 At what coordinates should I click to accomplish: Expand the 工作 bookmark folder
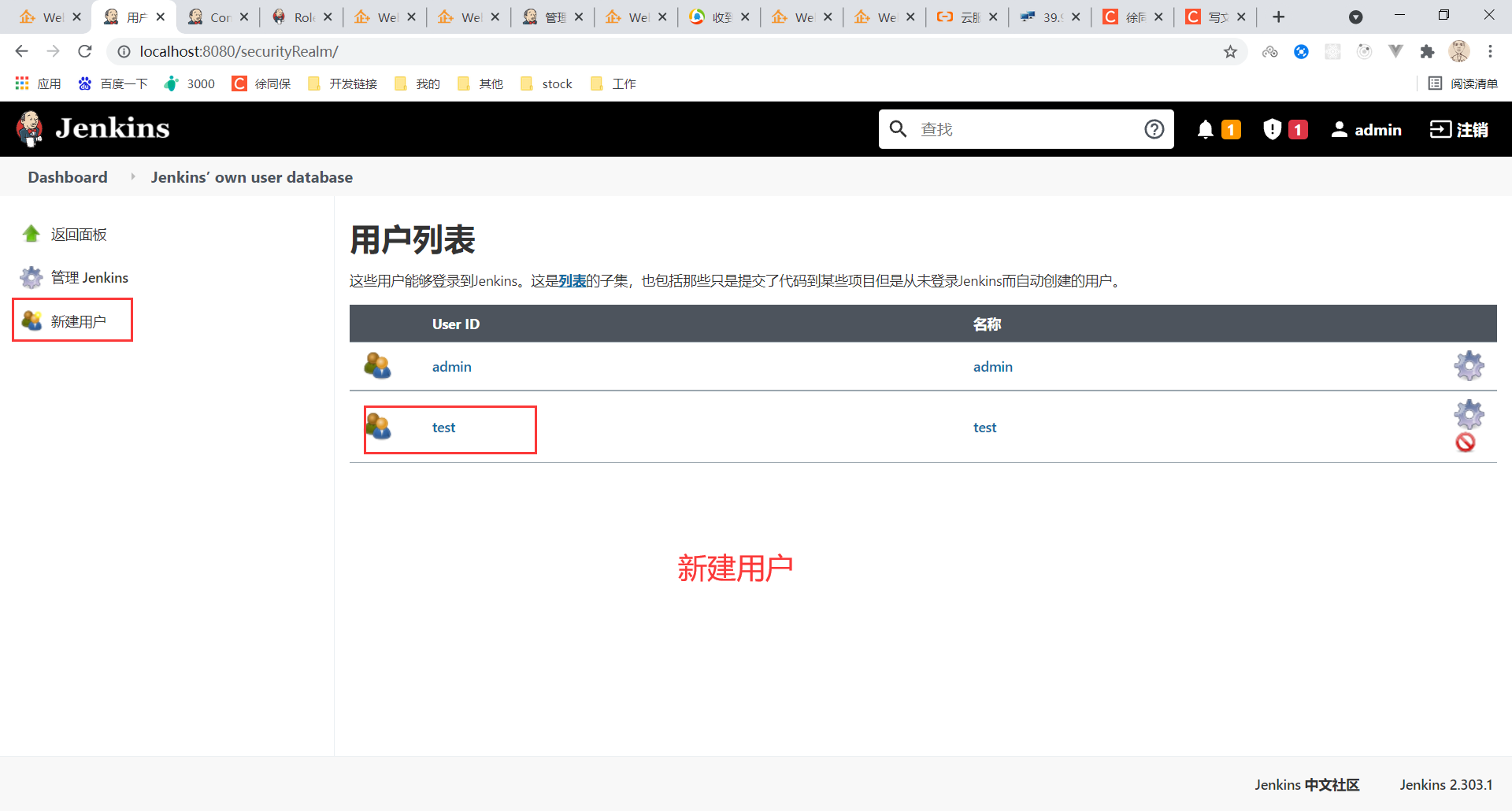613,83
